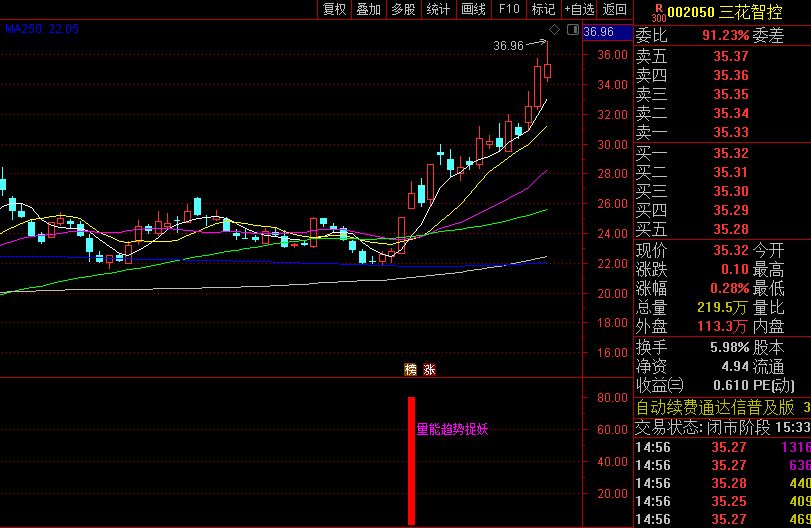The height and width of the screenshot is (528, 811).
Task: Select 卖三 price 35.35
Action: [x=731, y=94]
